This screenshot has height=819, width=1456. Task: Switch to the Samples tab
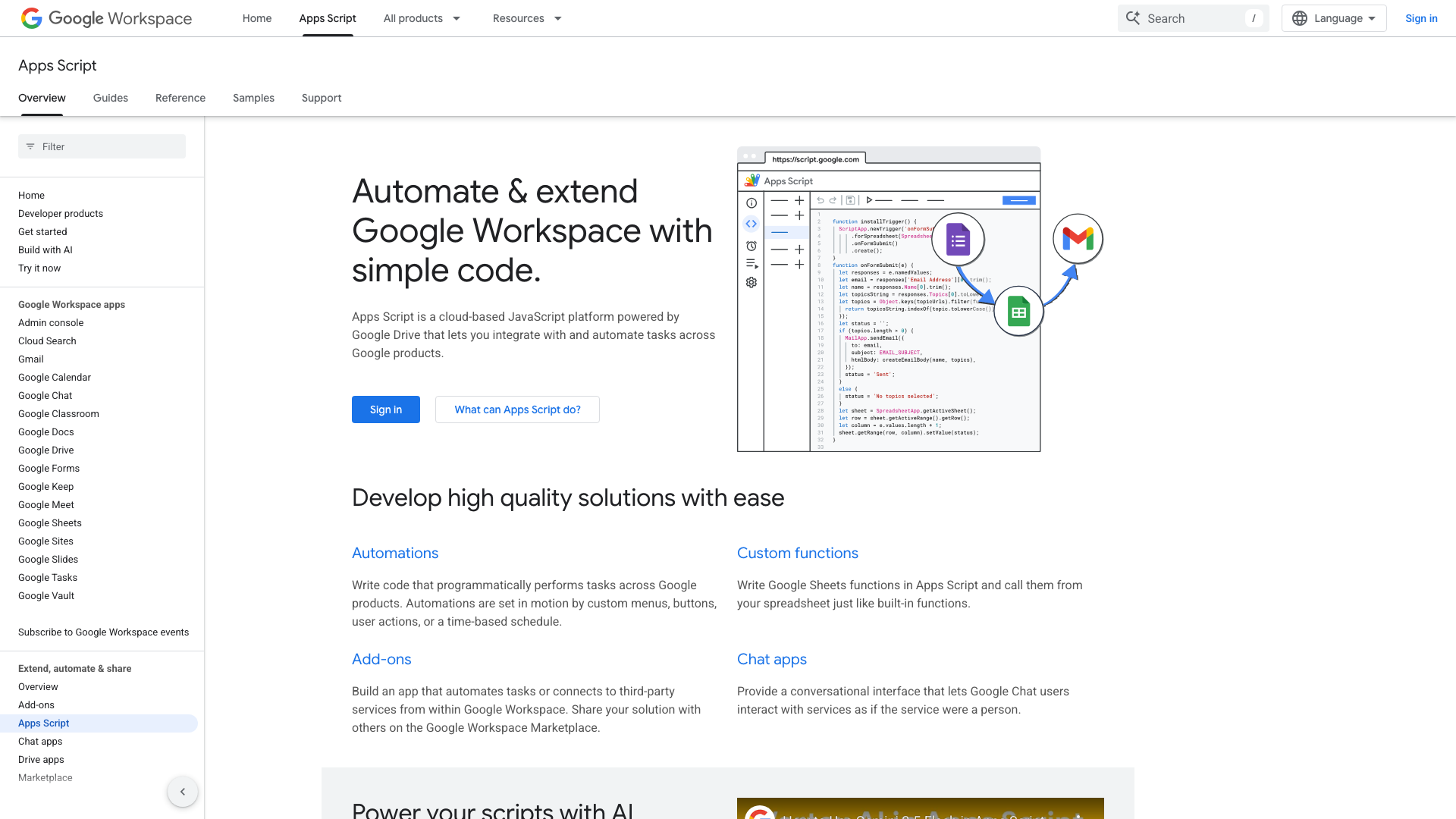[x=253, y=98]
